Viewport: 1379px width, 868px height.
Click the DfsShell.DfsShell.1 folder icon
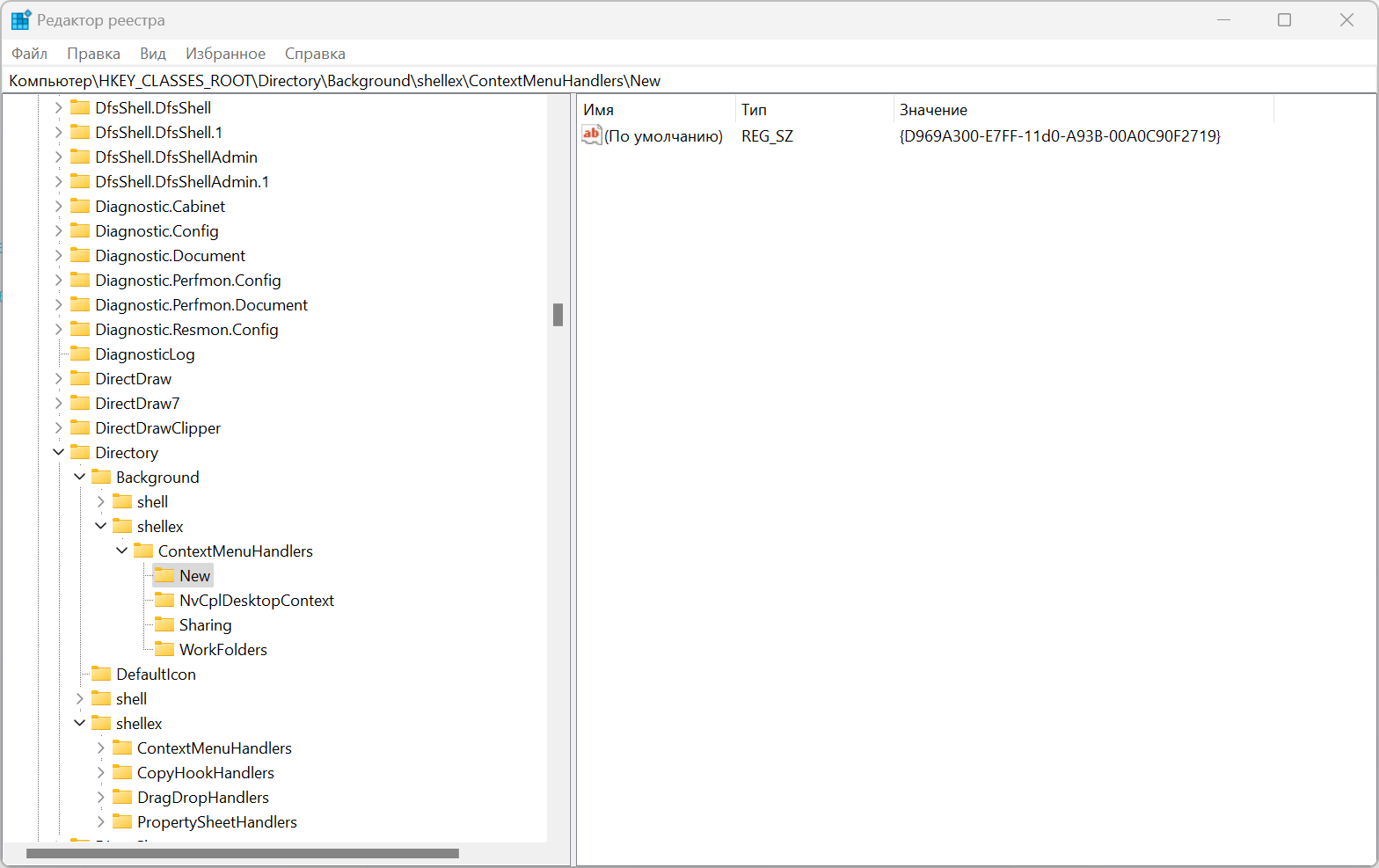click(80, 132)
